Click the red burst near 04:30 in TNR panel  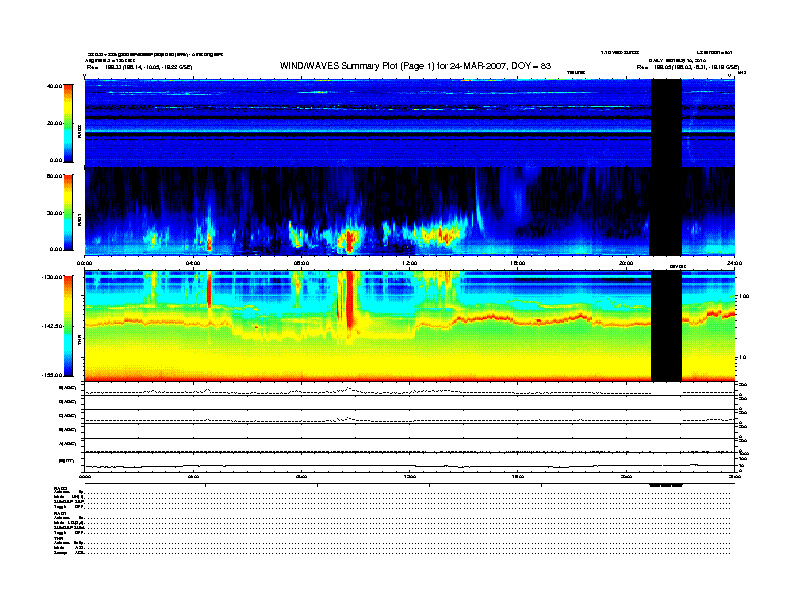(209, 289)
